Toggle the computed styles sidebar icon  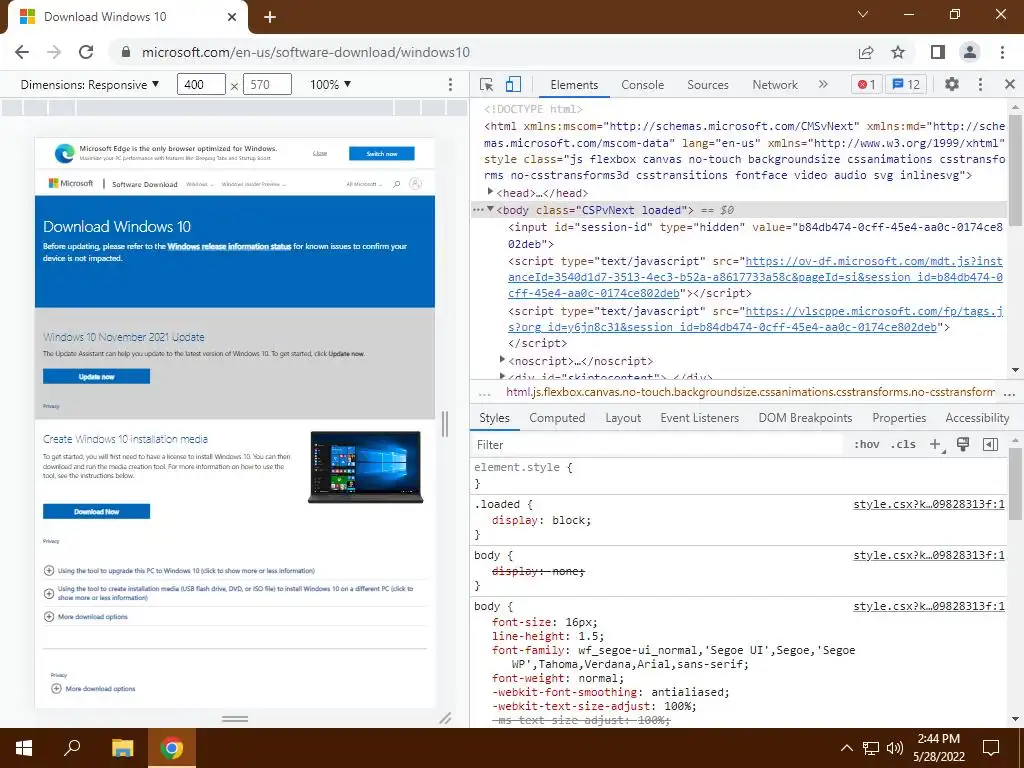990,445
